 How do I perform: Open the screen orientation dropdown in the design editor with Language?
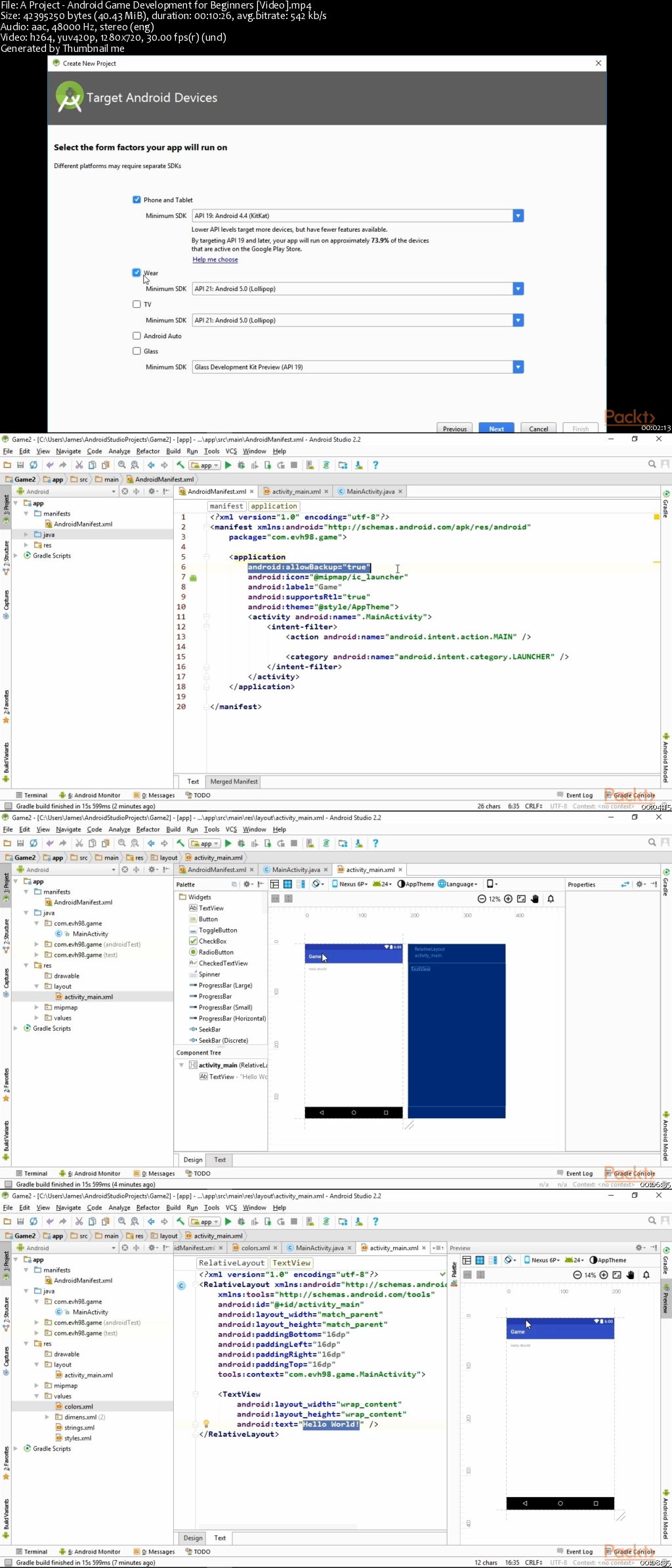pos(318,884)
